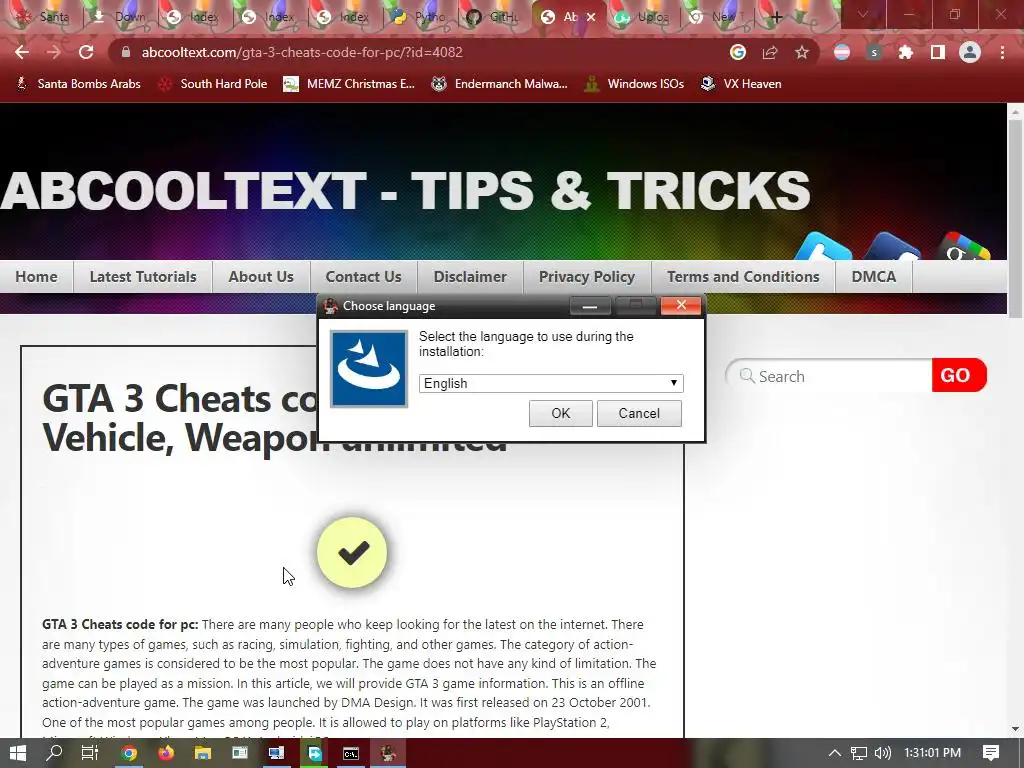The image size is (1024, 768).
Task: Open the striped flag extension icon
Action: coord(842,52)
